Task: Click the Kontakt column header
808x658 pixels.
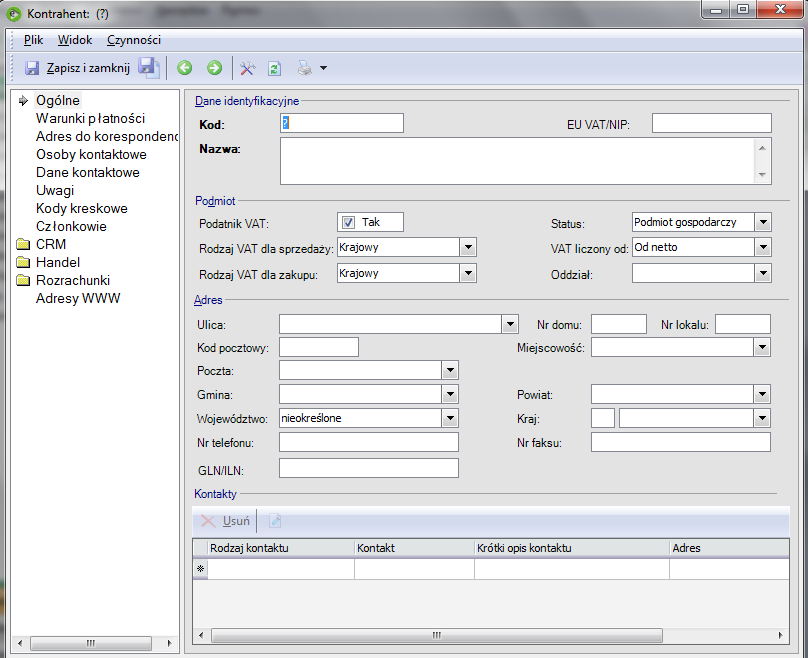Action: [x=414, y=548]
